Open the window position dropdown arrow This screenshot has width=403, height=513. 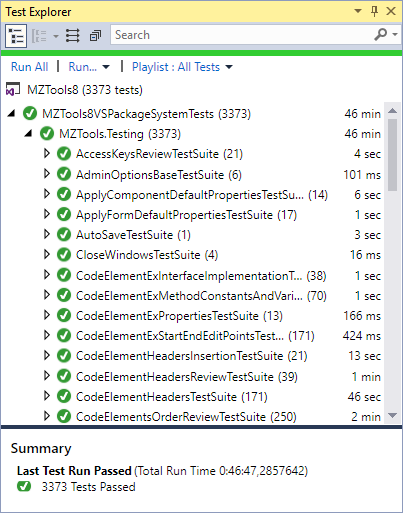[358, 11]
